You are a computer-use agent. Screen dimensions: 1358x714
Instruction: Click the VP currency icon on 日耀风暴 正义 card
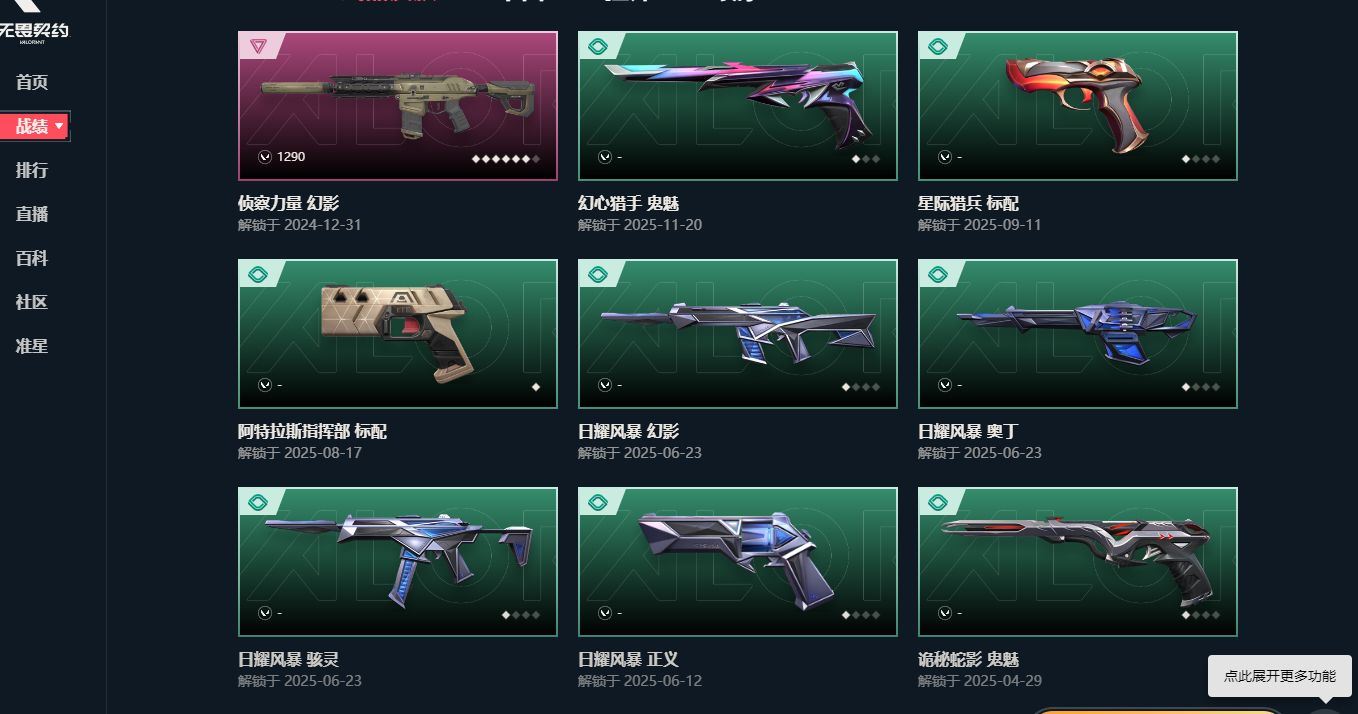point(604,613)
